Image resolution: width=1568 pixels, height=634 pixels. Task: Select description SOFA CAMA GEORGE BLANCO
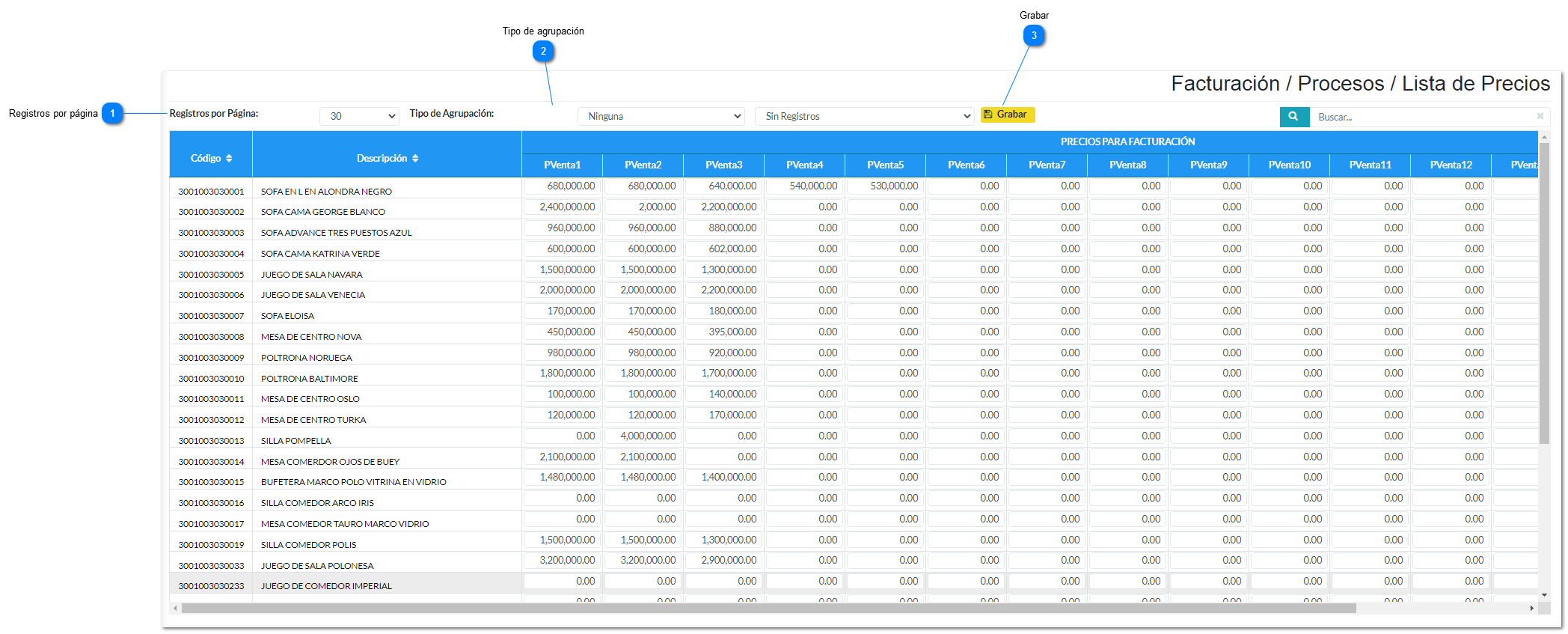[x=323, y=212]
